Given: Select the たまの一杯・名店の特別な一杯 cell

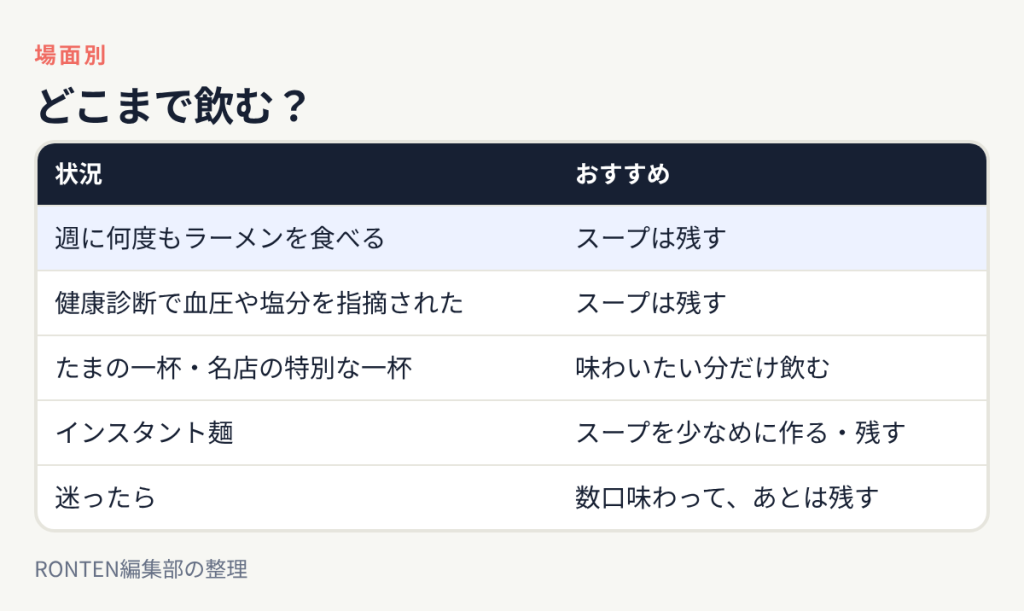Looking at the screenshot, I should coord(234,368).
